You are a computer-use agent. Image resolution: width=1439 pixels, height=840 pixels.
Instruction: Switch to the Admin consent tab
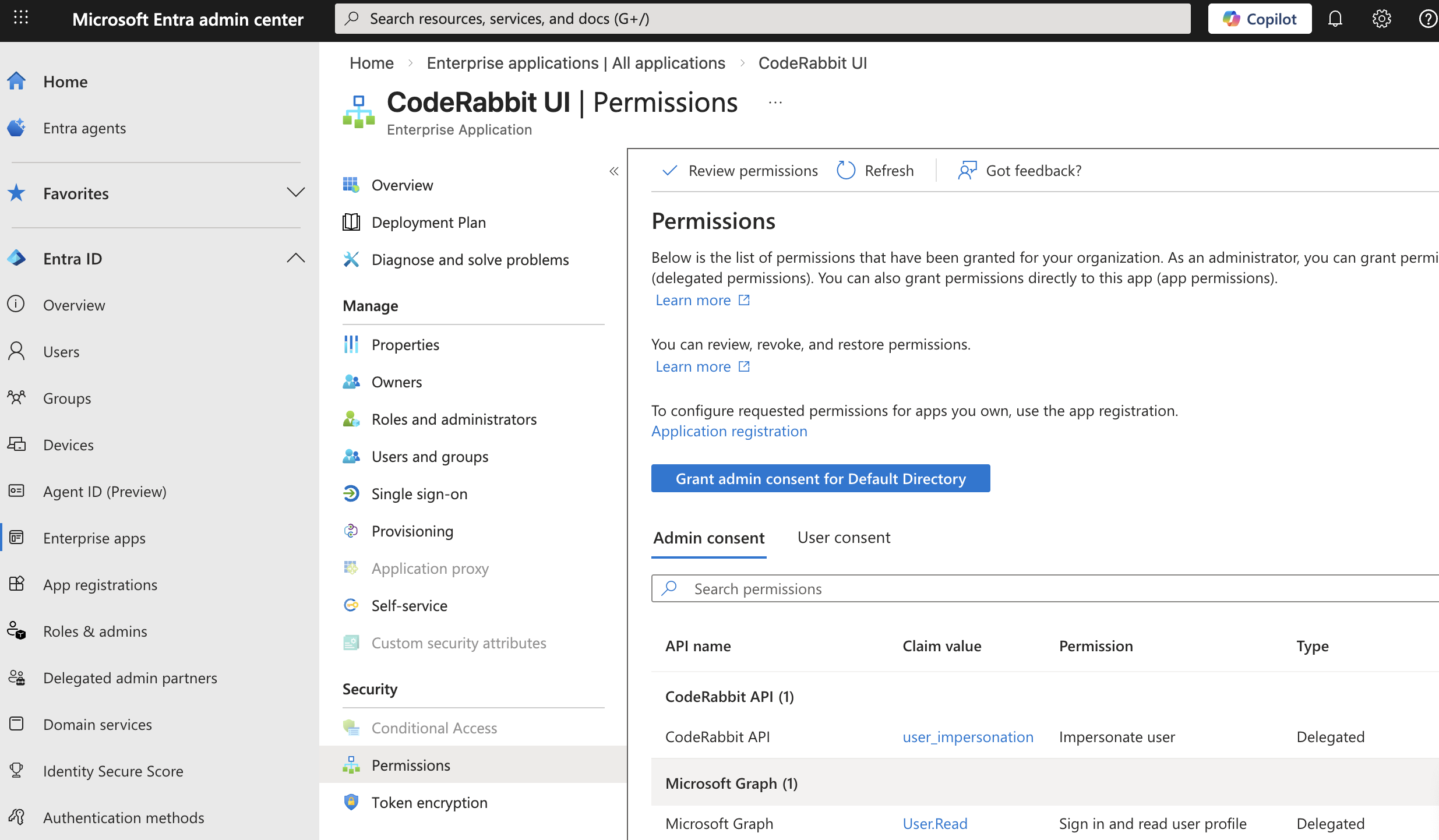click(709, 538)
